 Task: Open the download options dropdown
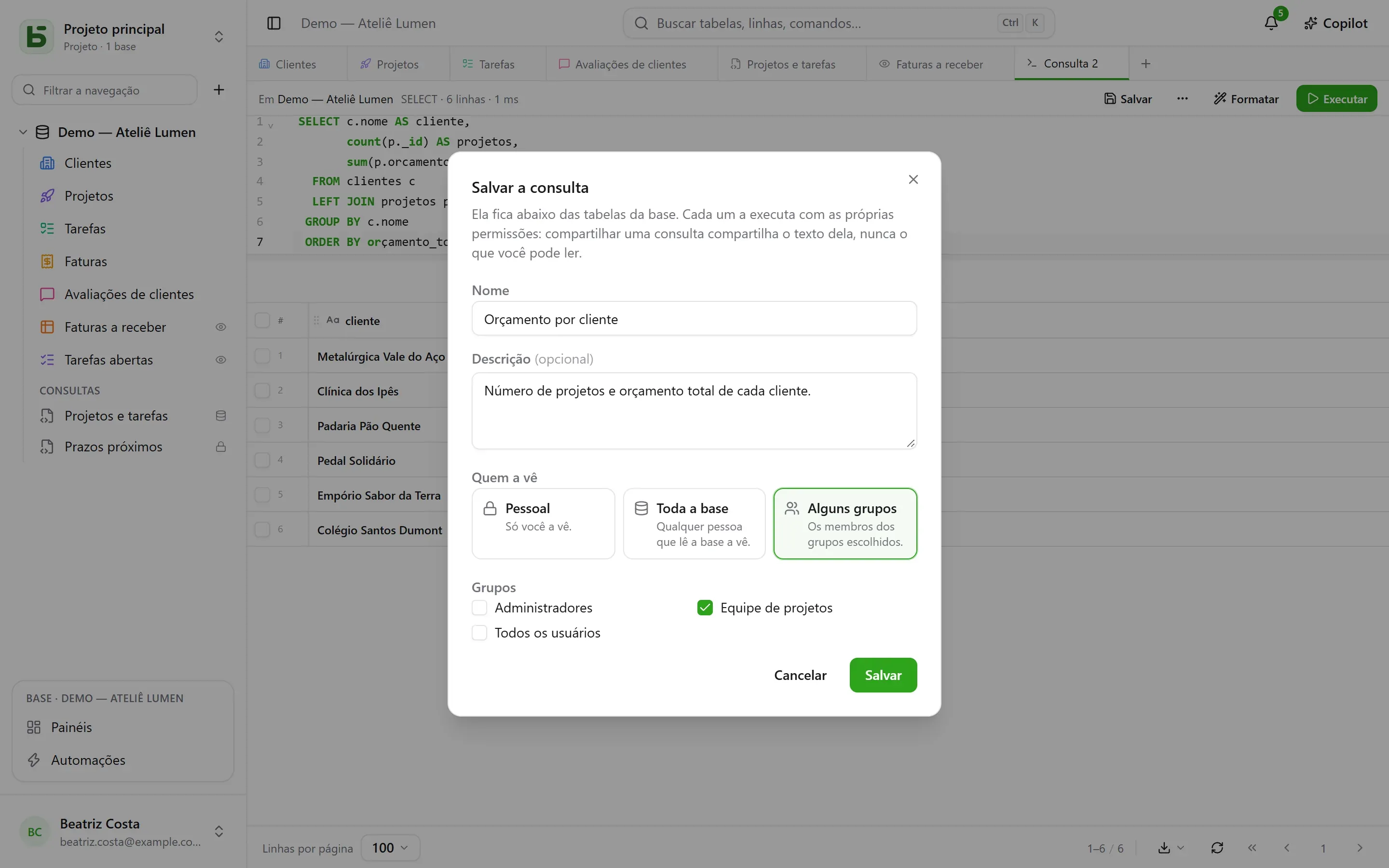(x=1171, y=847)
